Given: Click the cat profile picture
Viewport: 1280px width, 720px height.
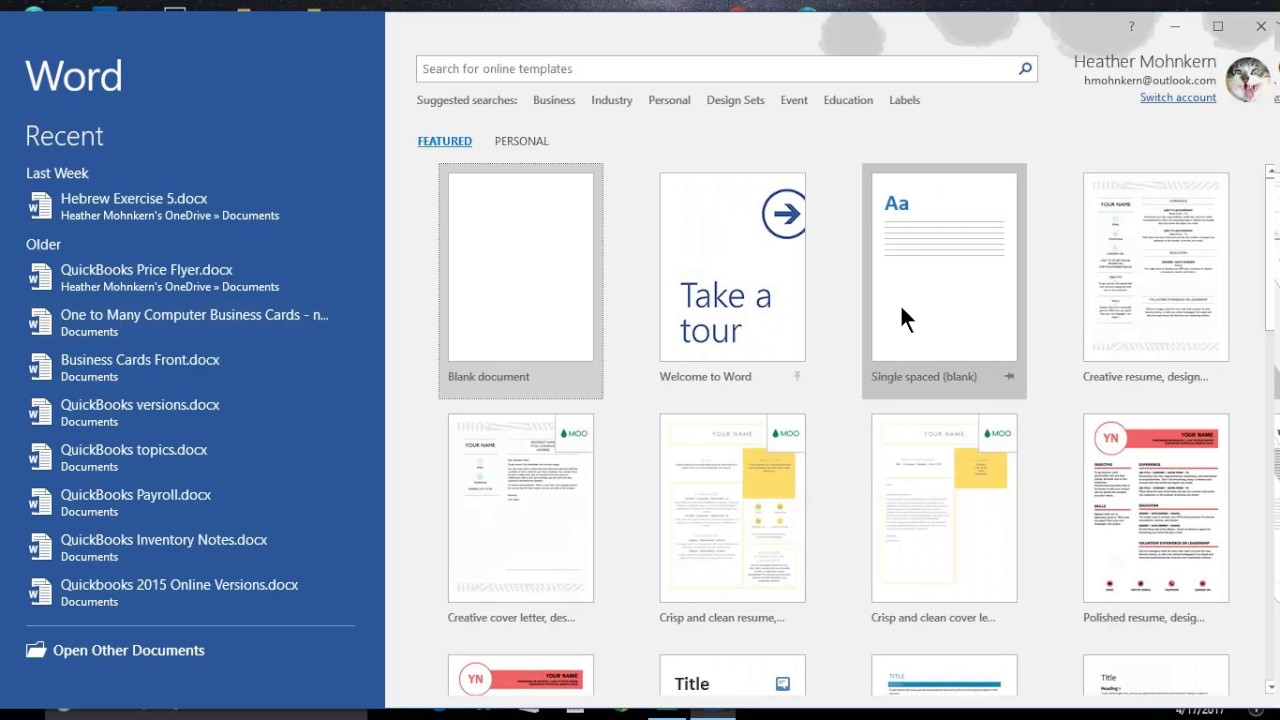Looking at the screenshot, I should coord(1247,80).
